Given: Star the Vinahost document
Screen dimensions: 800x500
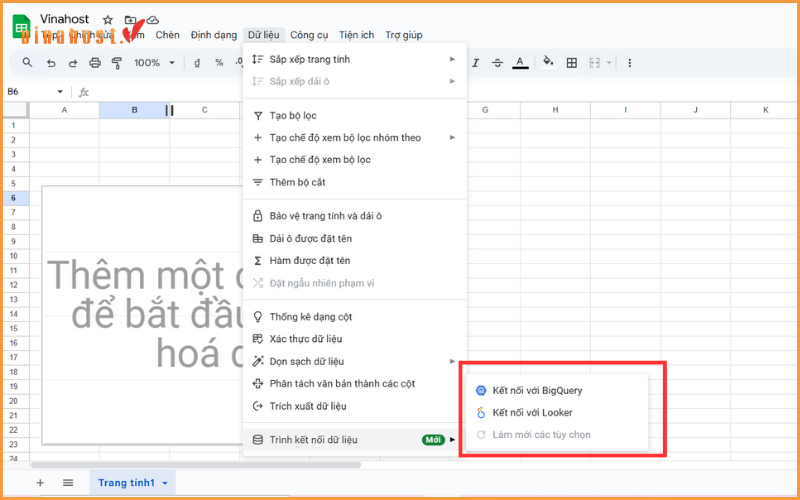Looking at the screenshot, I should [x=108, y=19].
